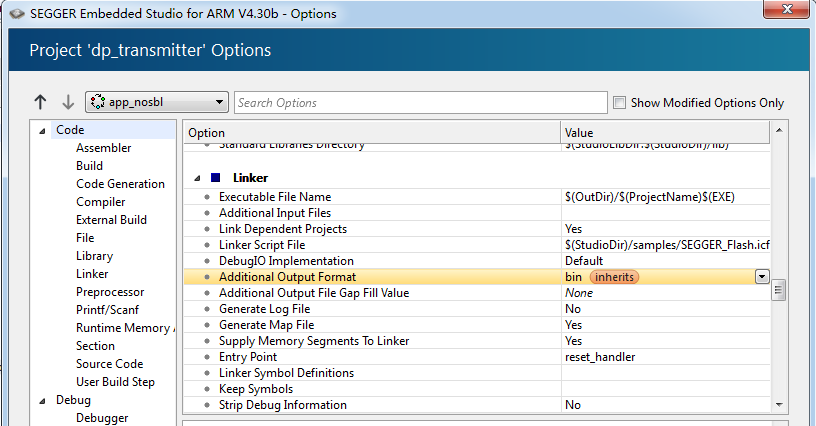Collapse the Linker option group
816x426 pixels.
tap(197, 178)
